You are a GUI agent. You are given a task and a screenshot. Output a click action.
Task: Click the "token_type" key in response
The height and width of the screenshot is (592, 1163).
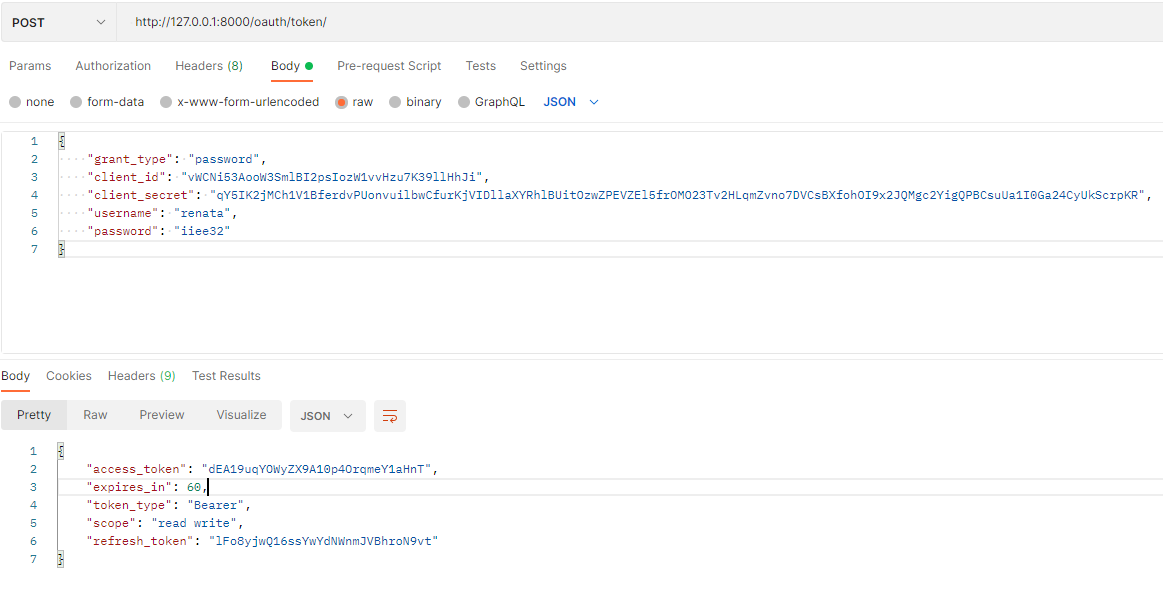(x=127, y=505)
